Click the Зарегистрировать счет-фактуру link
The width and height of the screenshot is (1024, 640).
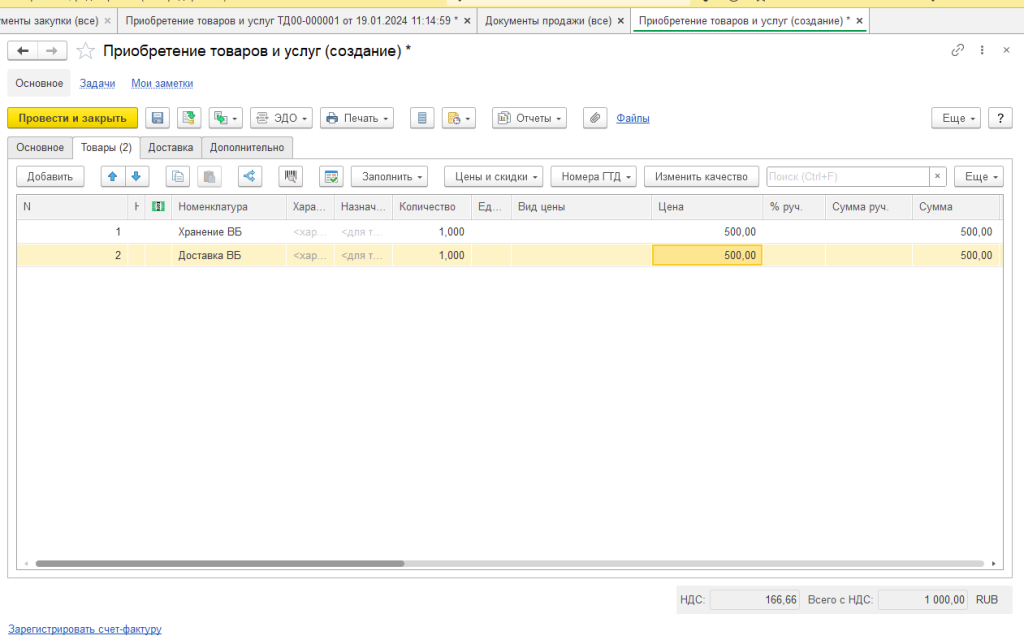click(85, 630)
